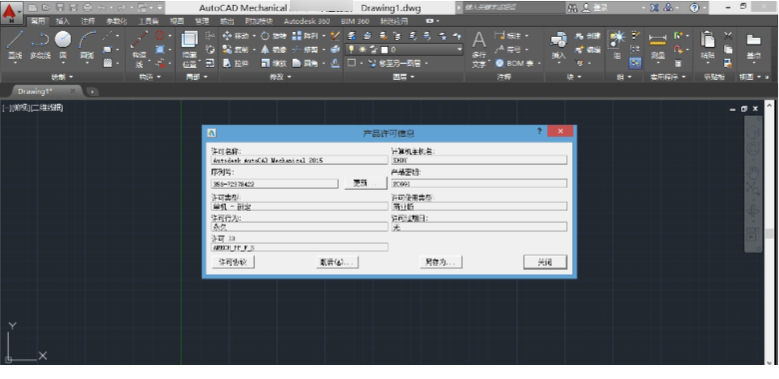Click the License Agreement (许可协议) button
This screenshot has width=779, height=379.
233,262
